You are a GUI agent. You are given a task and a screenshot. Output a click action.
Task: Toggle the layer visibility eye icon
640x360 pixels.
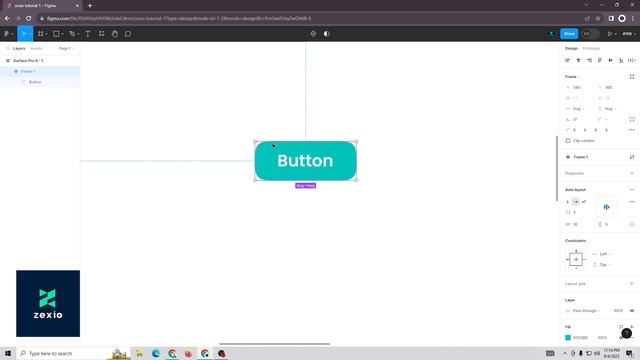click(632, 311)
